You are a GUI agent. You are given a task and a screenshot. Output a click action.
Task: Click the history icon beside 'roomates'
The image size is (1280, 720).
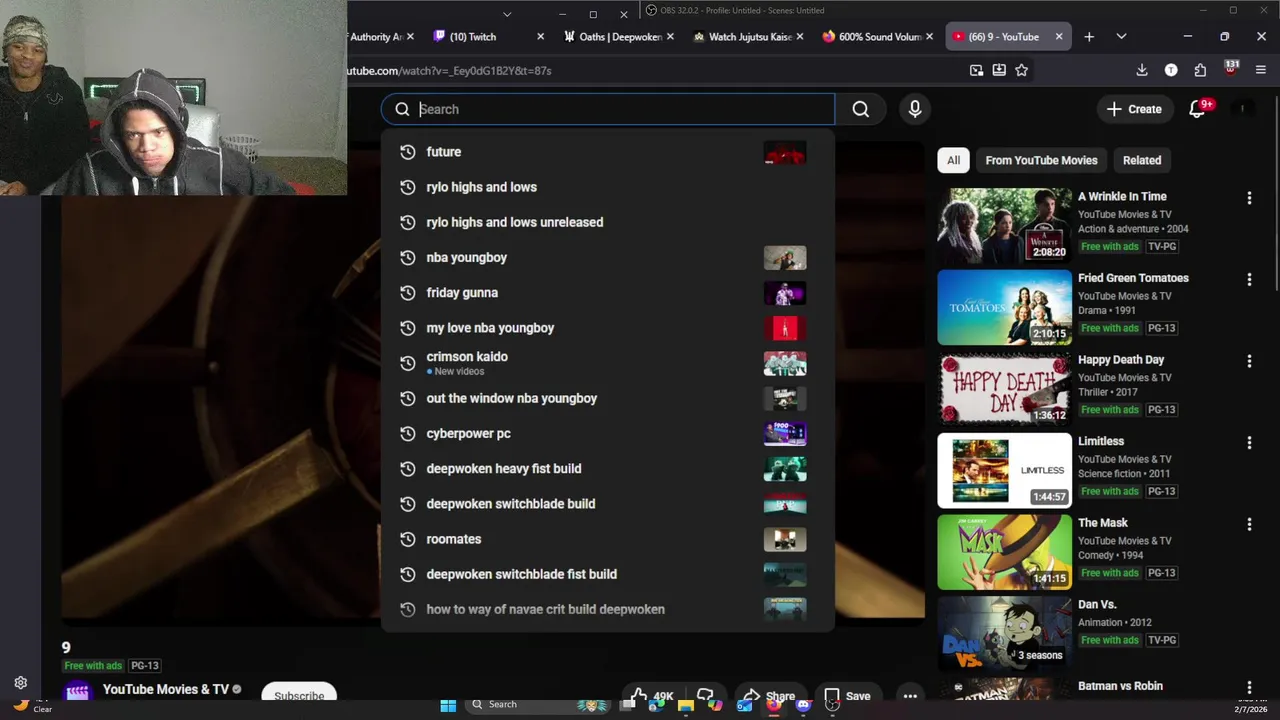[407, 539]
